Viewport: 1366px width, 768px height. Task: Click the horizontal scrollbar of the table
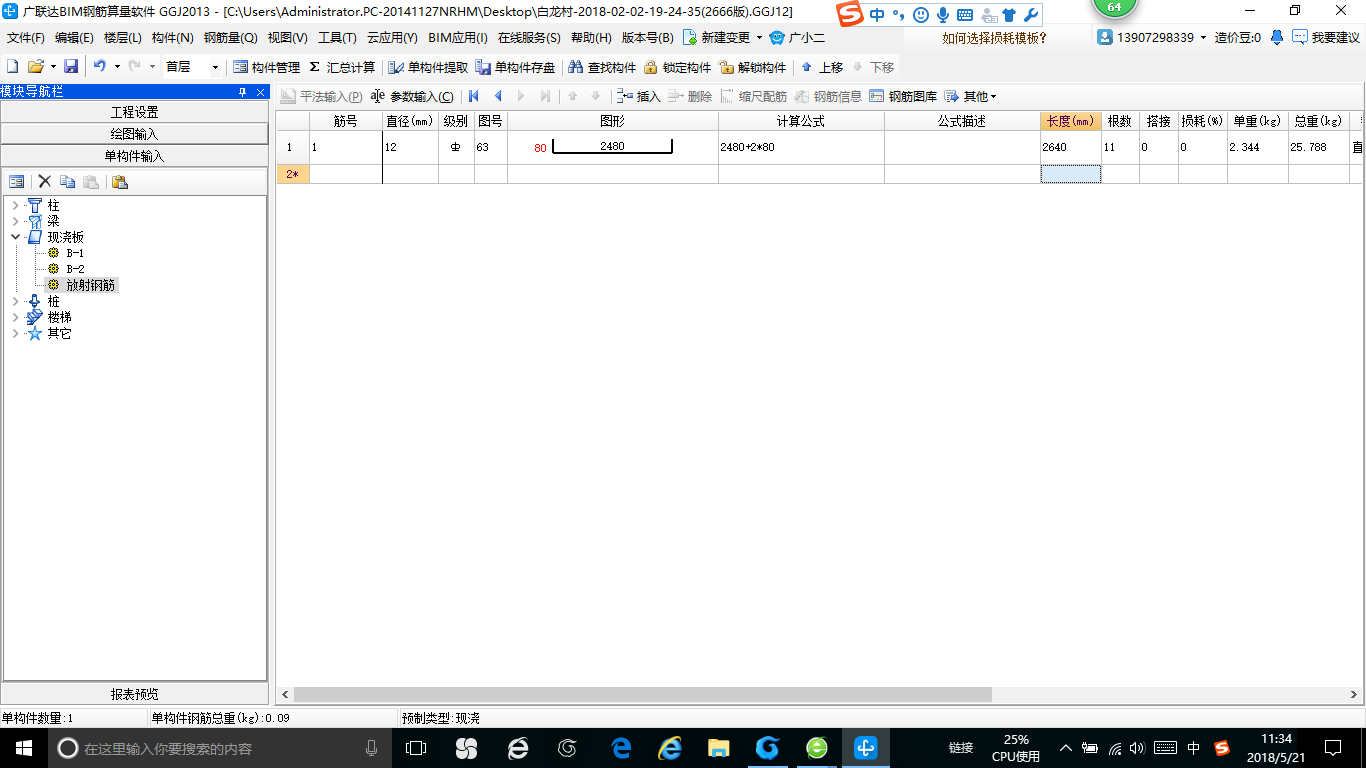642,694
